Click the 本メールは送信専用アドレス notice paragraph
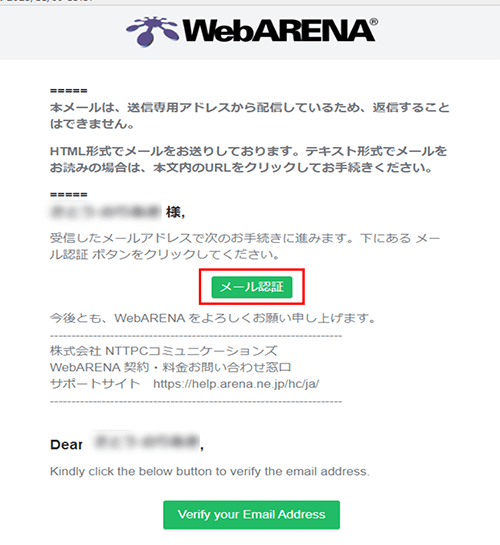This screenshot has width=500, height=545. 249,116
